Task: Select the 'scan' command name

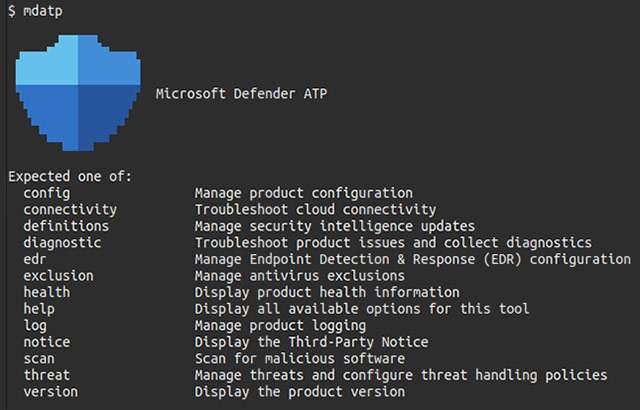Action: 39,358
